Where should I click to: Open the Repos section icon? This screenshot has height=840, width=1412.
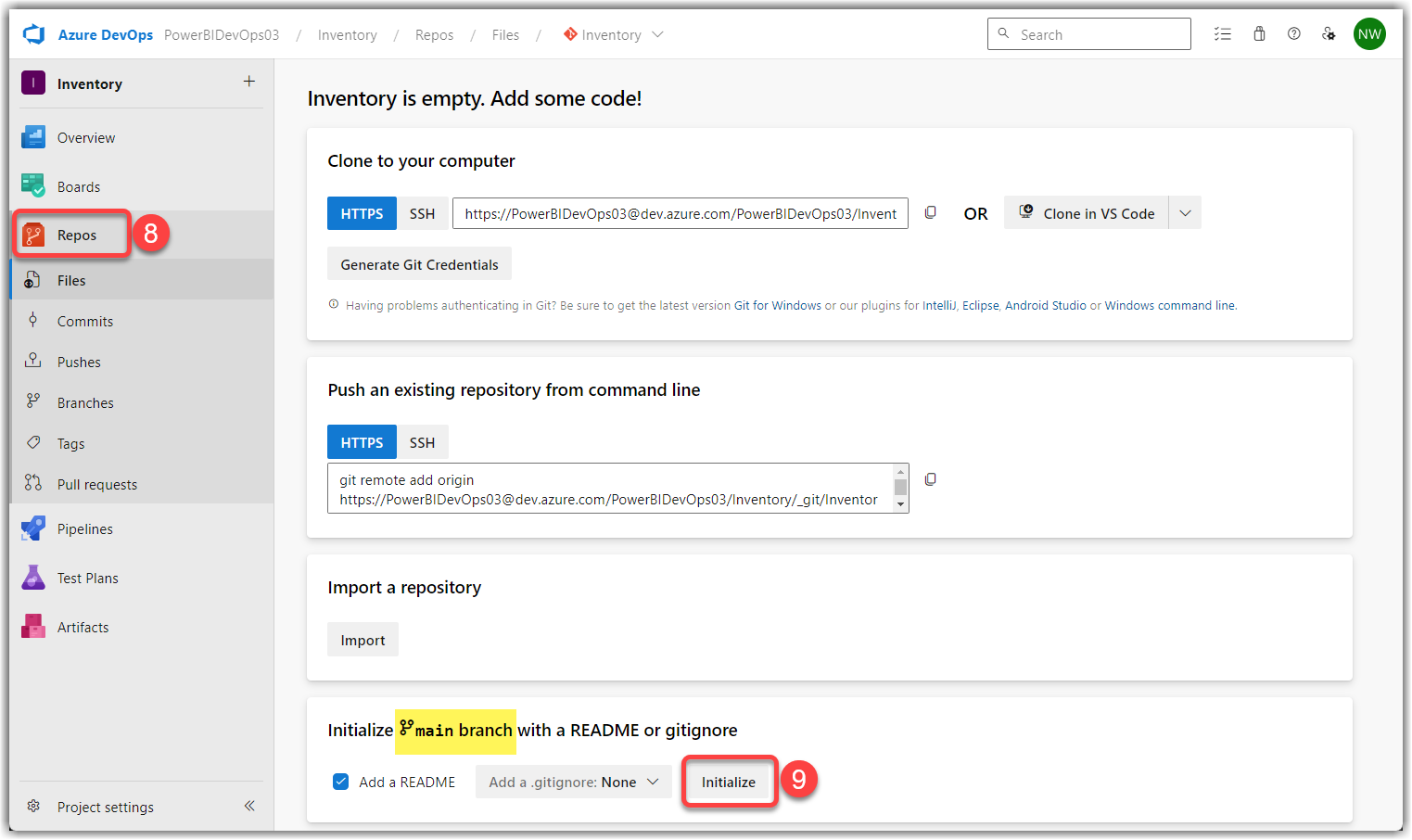click(33, 235)
